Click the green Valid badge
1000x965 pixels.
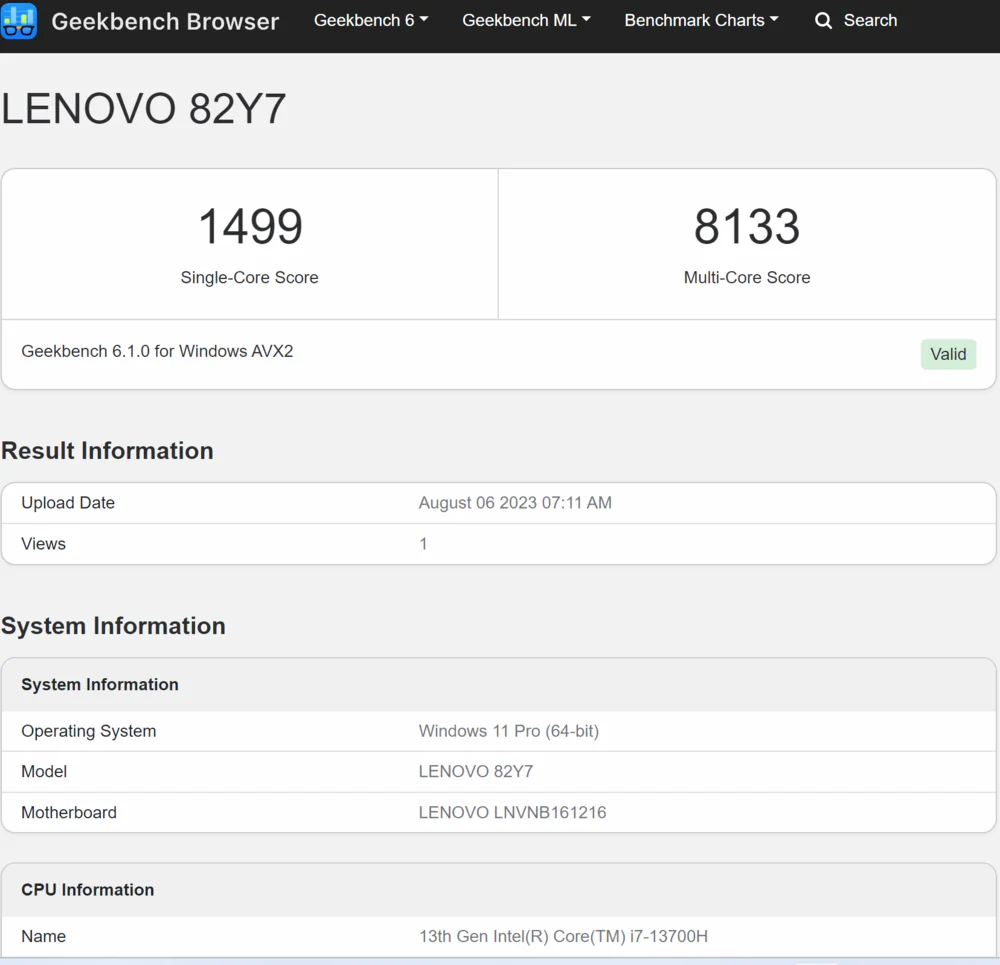click(x=948, y=354)
